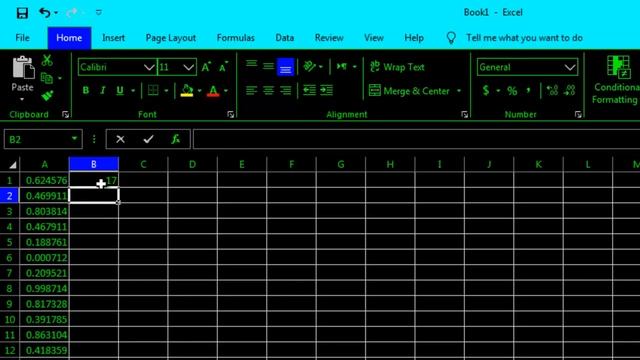Switch to the View tab
The image size is (640, 360).
pyautogui.click(x=373, y=38)
